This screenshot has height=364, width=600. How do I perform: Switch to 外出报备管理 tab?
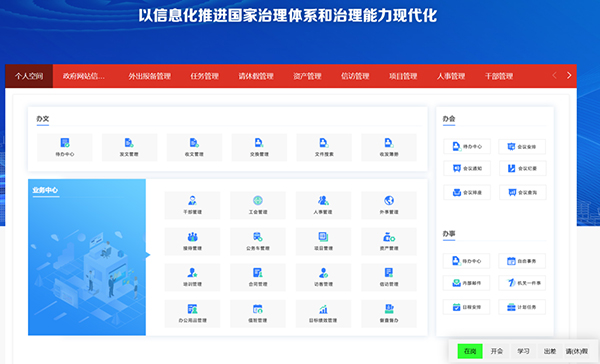point(150,76)
